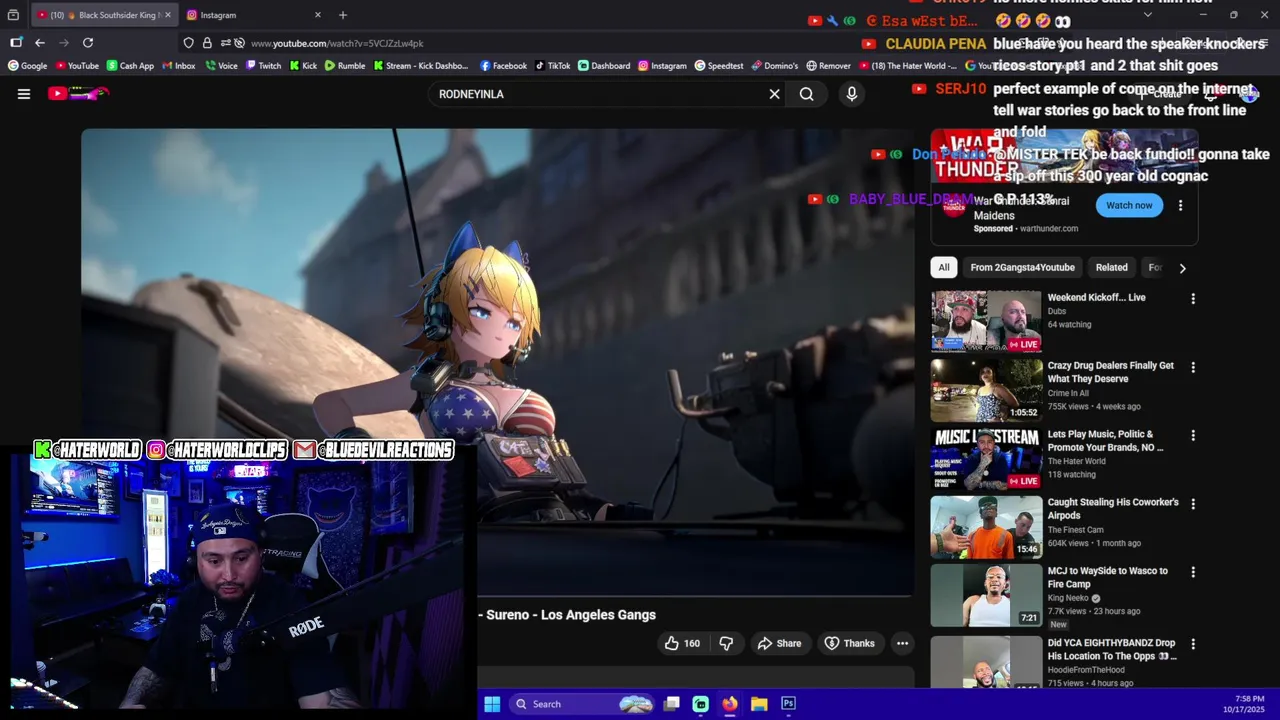Open File Explorer from the taskbar
The height and width of the screenshot is (720, 1280).
(x=759, y=704)
